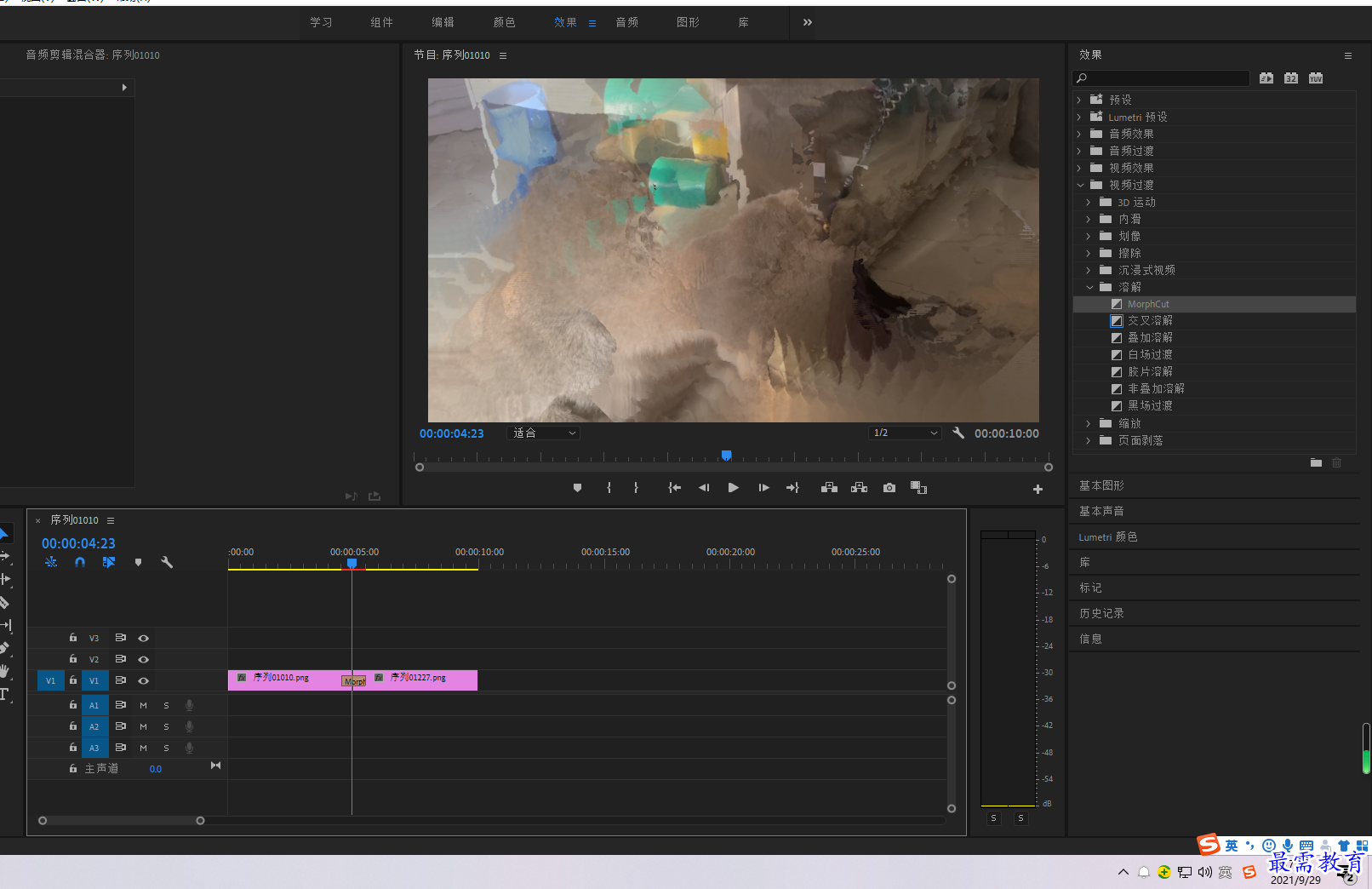
Task: Click the Lift button
Action: [829, 488]
